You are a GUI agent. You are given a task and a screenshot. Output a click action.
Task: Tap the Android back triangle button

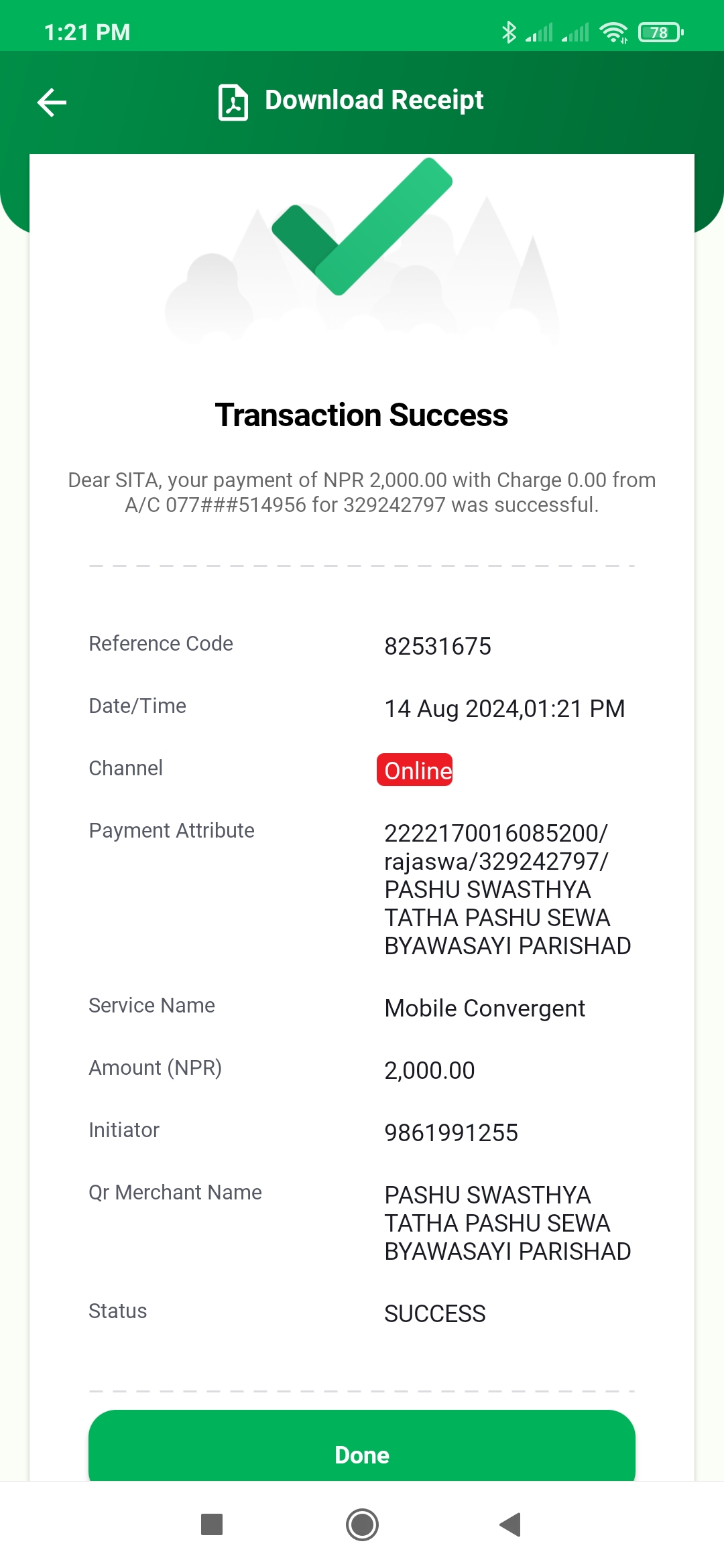(510, 1524)
